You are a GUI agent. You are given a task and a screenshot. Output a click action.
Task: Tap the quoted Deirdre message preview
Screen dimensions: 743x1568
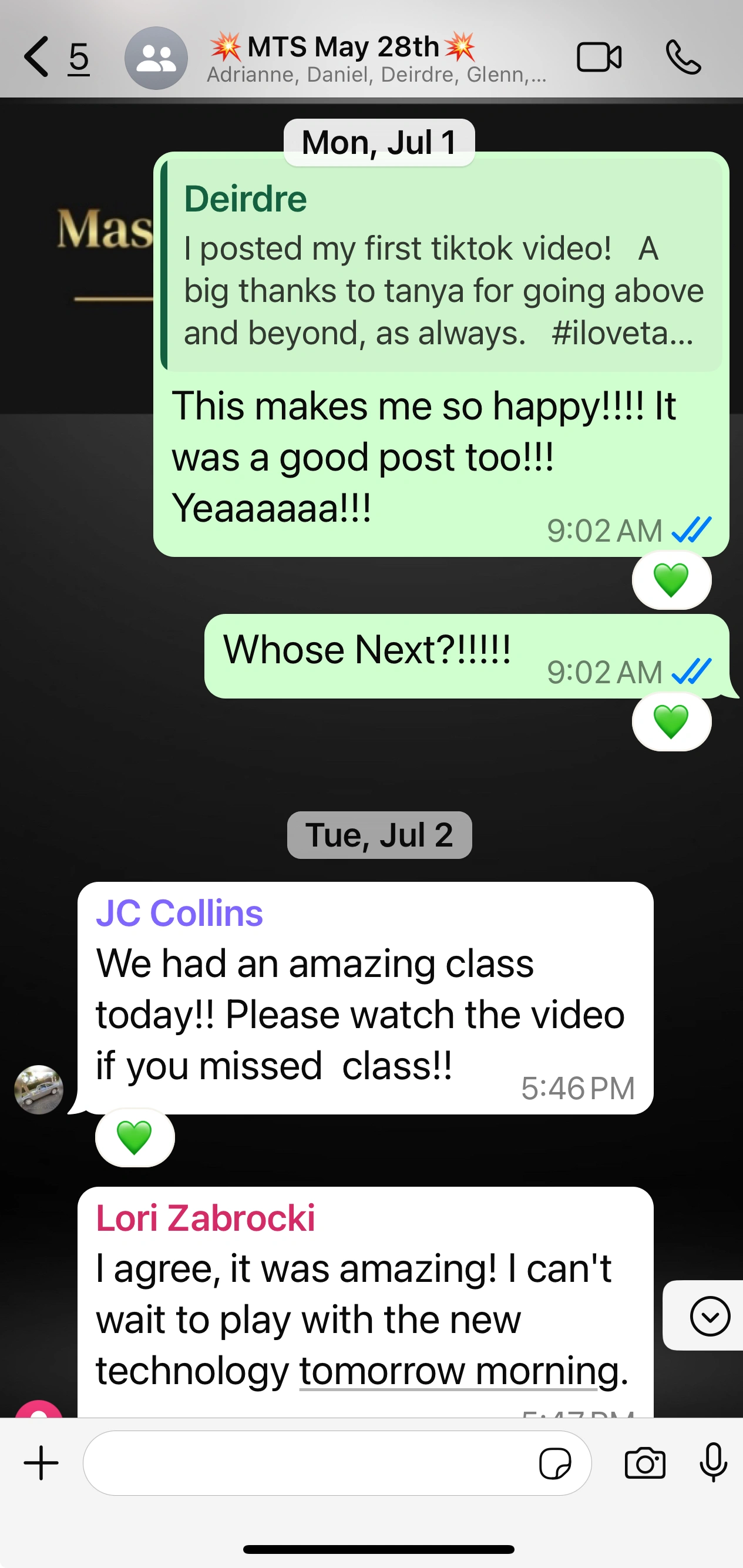tap(441, 265)
